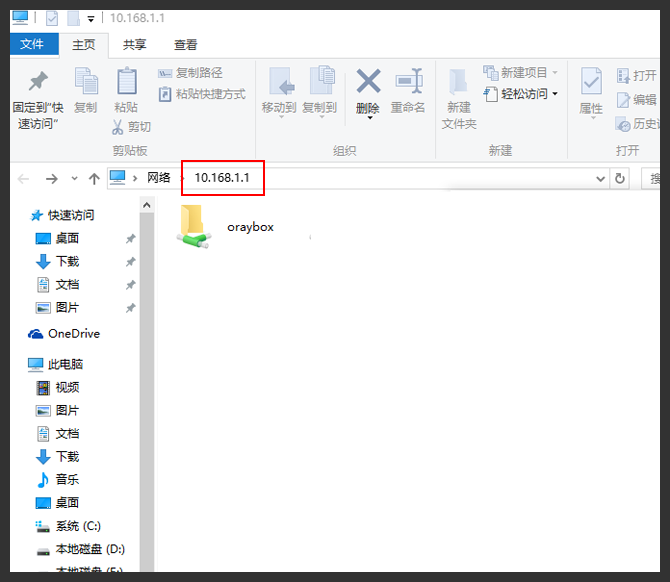Open the address bar history dropdown
The height and width of the screenshot is (582, 670).
600,179
